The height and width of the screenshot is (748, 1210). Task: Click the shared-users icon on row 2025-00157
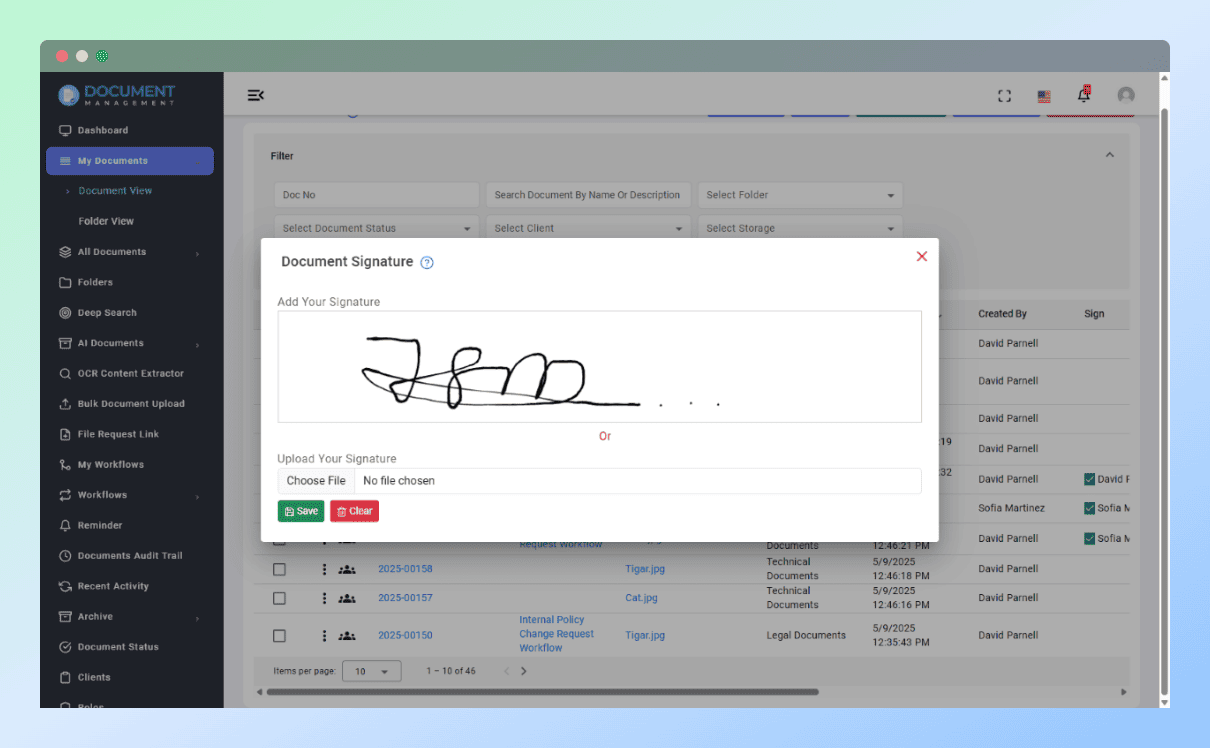(346, 597)
